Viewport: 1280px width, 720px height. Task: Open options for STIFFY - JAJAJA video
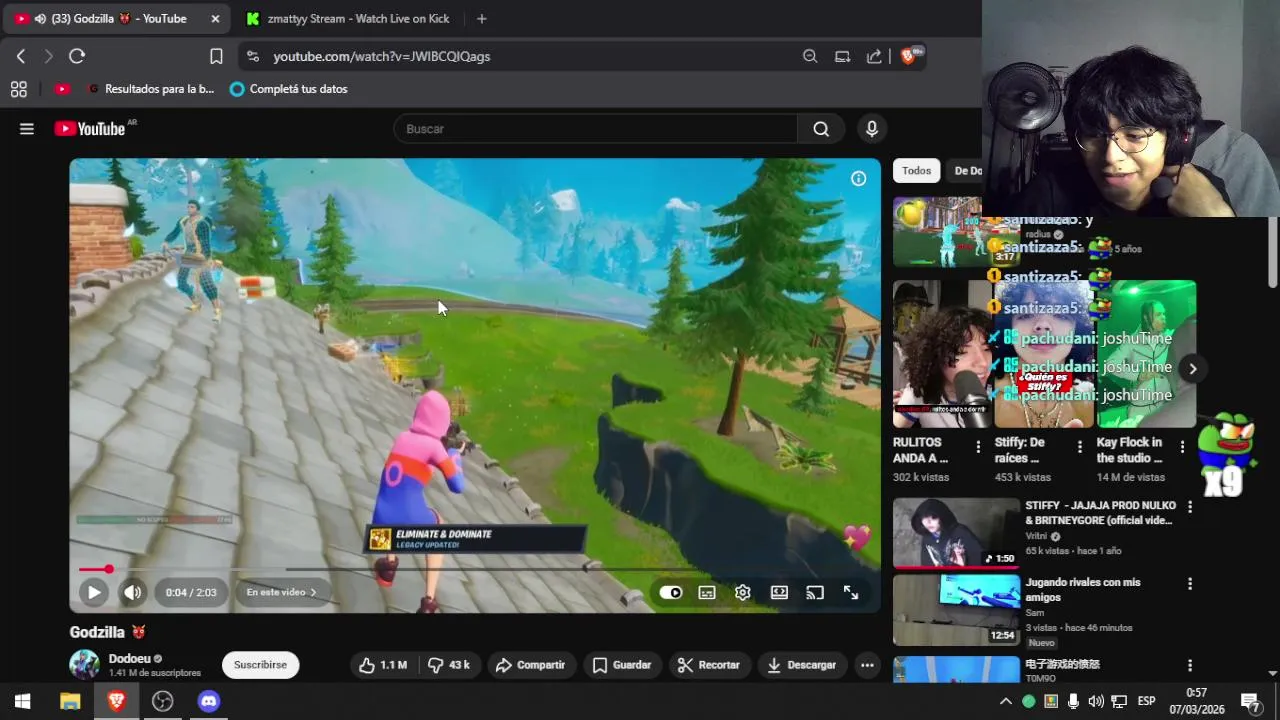tap(1190, 507)
